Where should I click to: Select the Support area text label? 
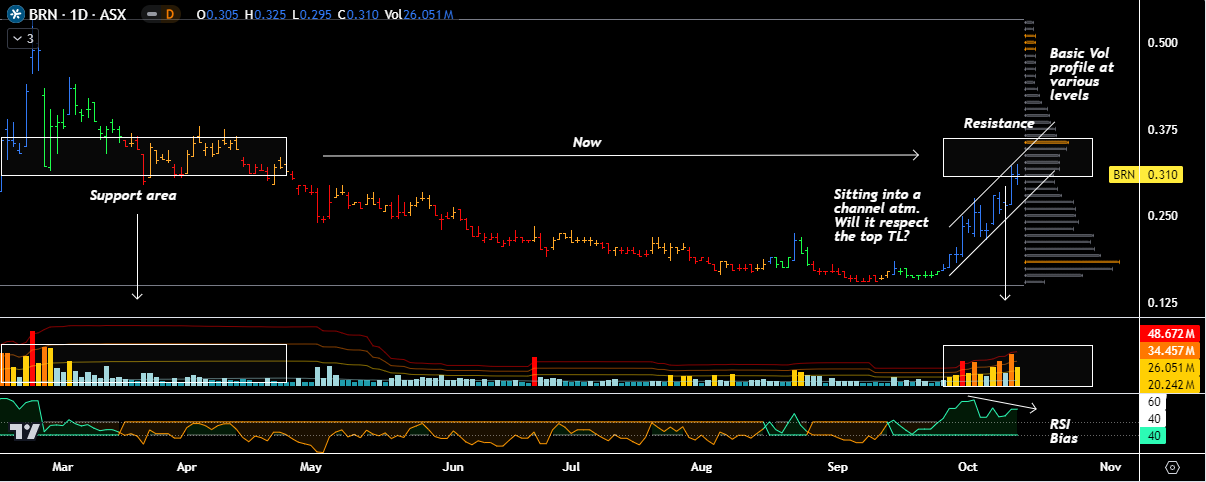click(133, 196)
